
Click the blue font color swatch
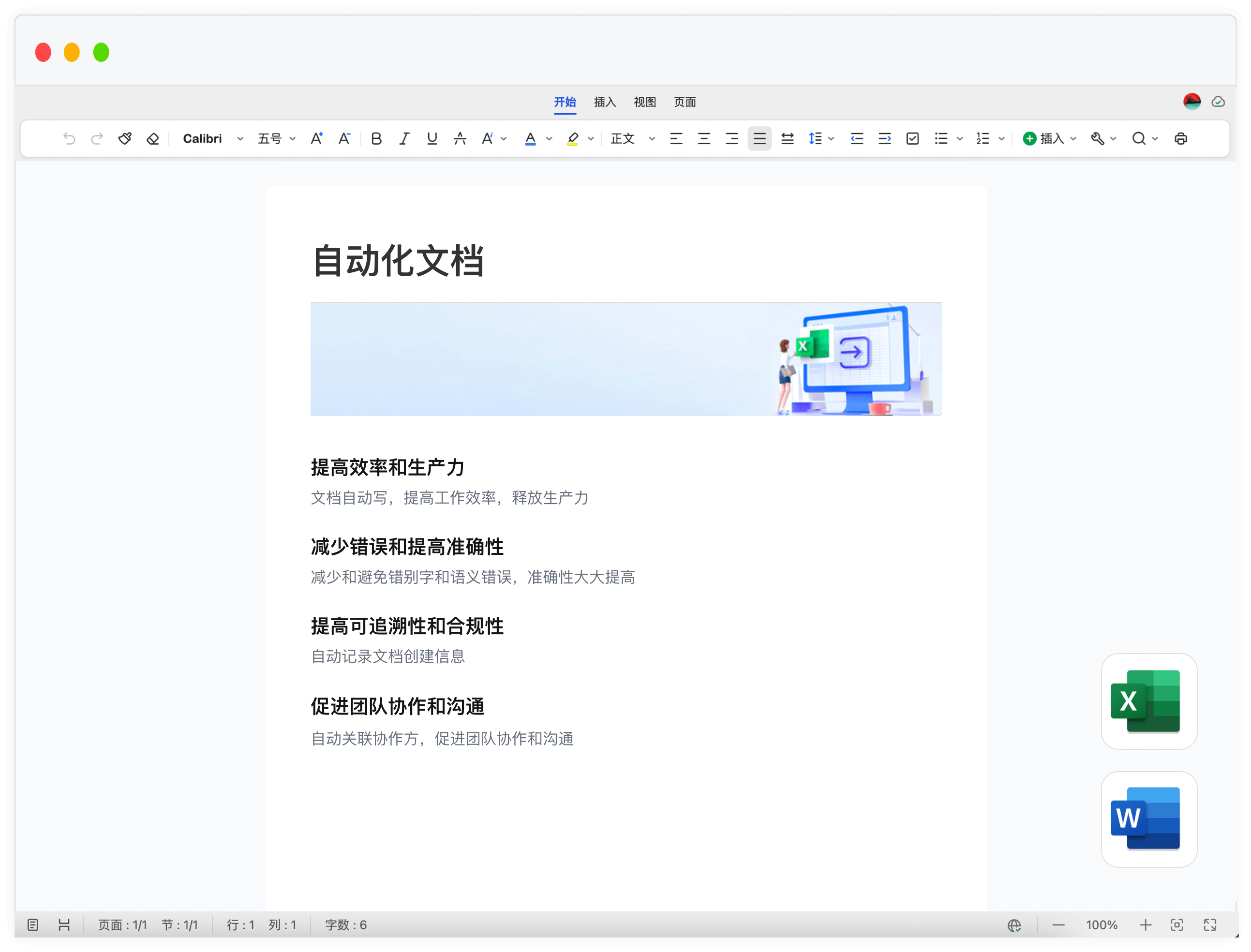coord(530,139)
